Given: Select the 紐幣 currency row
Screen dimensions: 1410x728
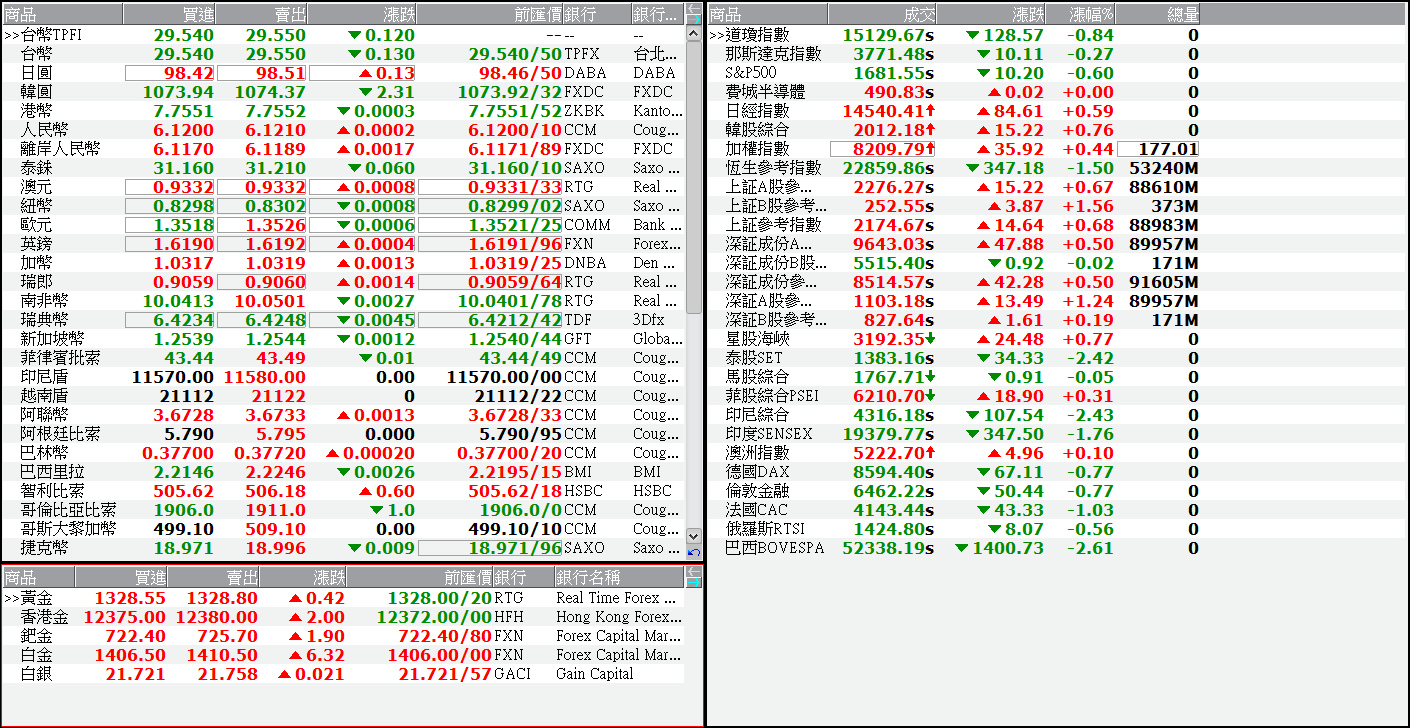Looking at the screenshot, I should (344, 206).
